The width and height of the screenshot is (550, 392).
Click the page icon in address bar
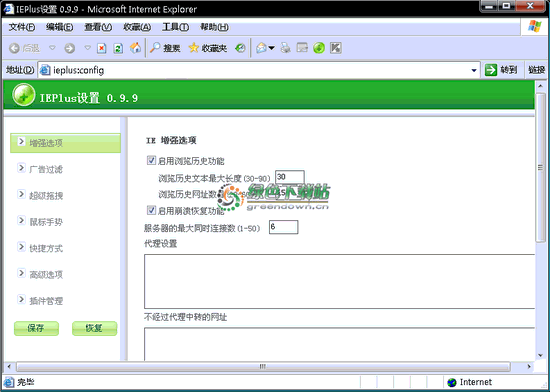[x=45, y=70]
